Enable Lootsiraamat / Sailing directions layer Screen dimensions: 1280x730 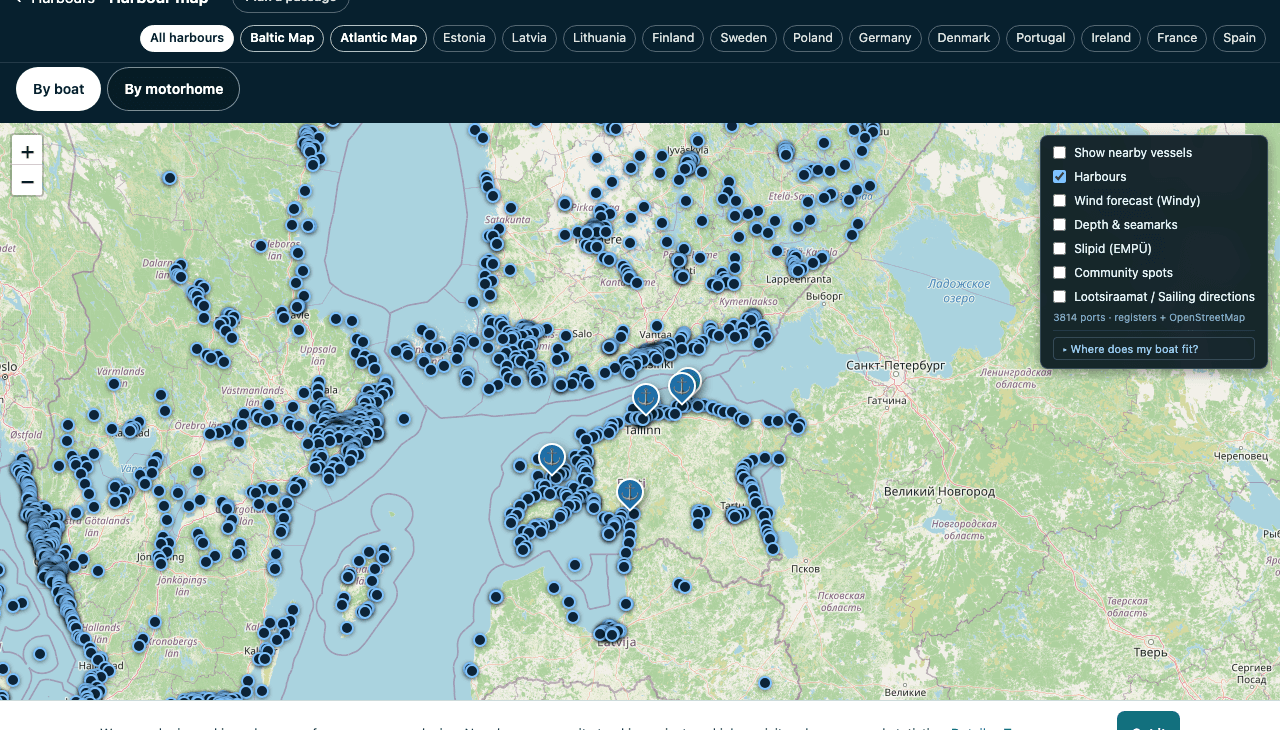tap(1060, 297)
